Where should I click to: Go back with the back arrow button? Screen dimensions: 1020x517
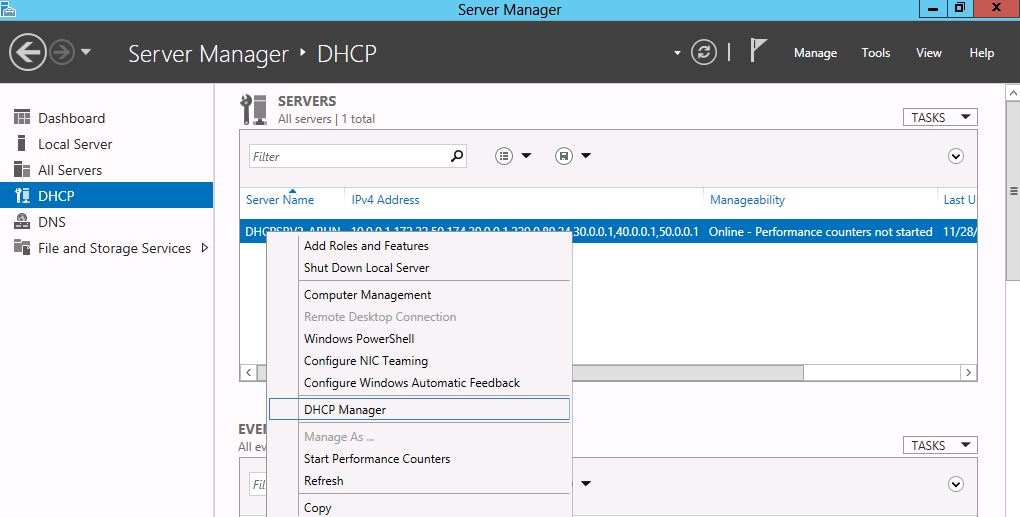[27, 53]
